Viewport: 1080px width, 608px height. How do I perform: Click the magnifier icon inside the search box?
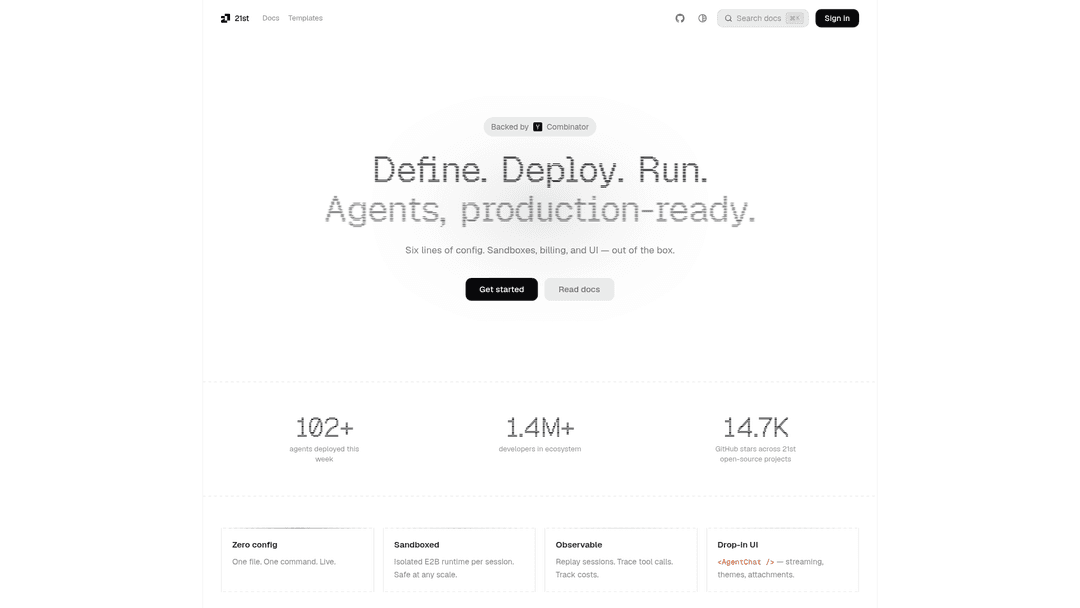[x=729, y=17]
